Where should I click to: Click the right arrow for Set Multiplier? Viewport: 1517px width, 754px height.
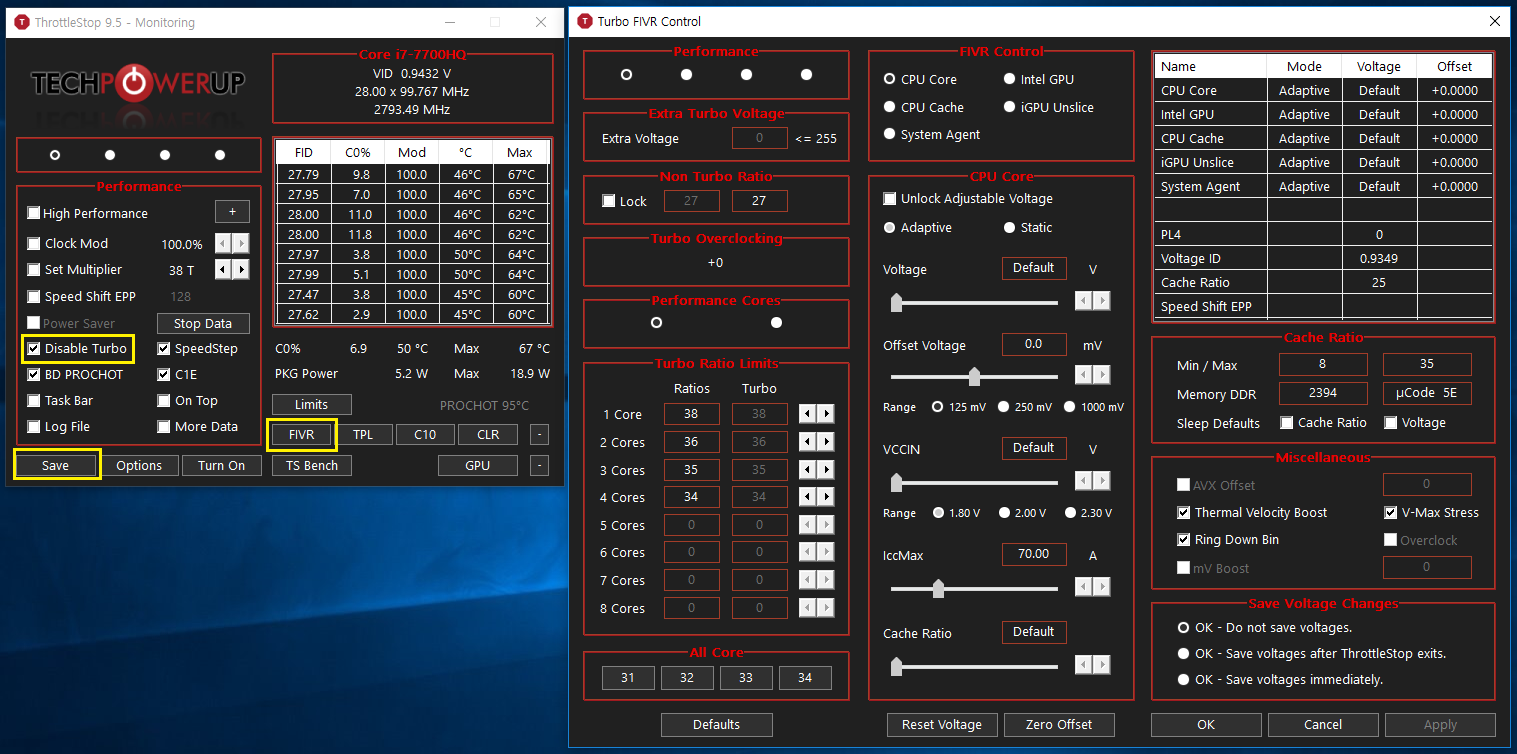[241, 269]
